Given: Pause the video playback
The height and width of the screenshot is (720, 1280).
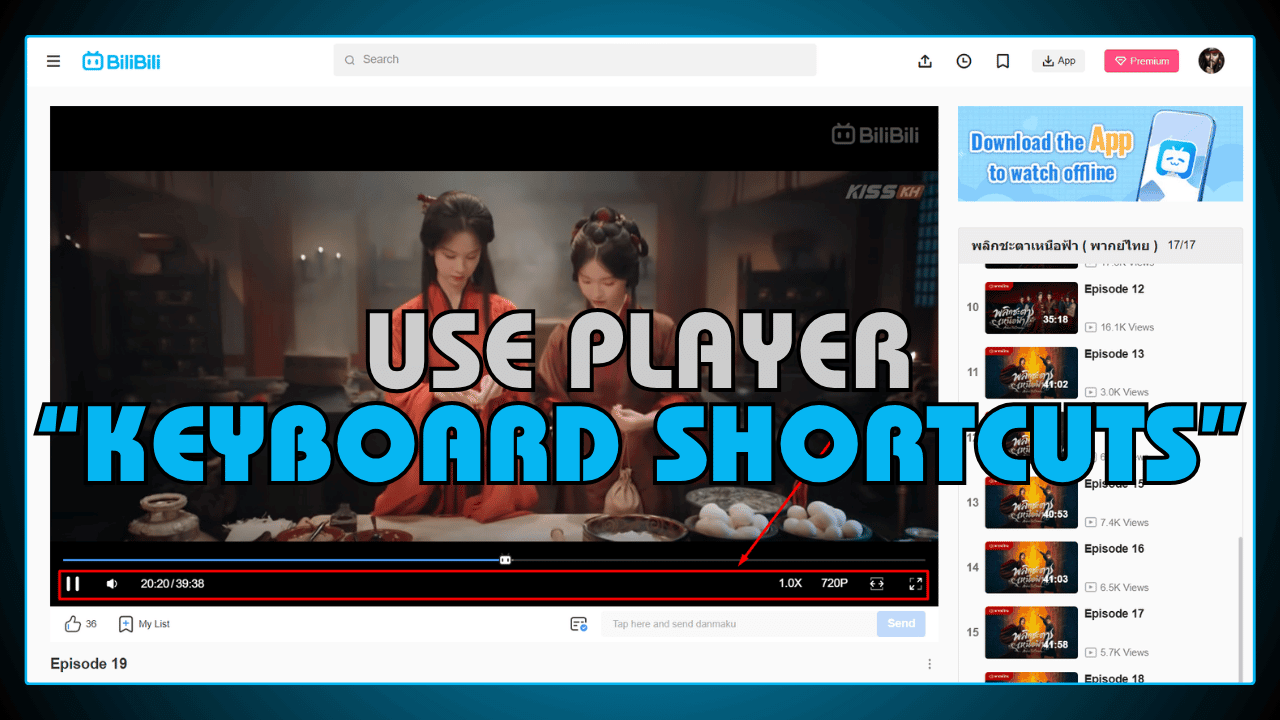Looking at the screenshot, I should (72, 583).
